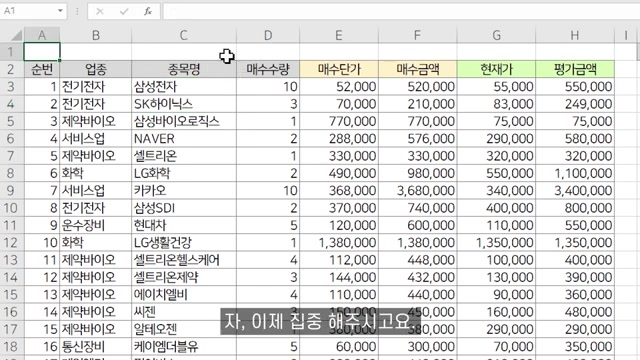Click the 249,000 valuation cell
The width and height of the screenshot is (640, 360).
coord(575,104)
